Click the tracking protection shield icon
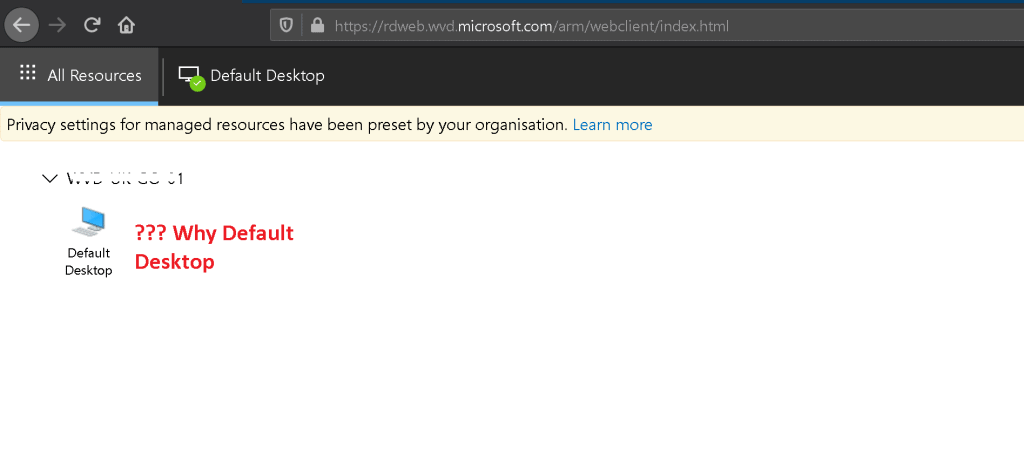The width and height of the screenshot is (1024, 476). [286, 25]
